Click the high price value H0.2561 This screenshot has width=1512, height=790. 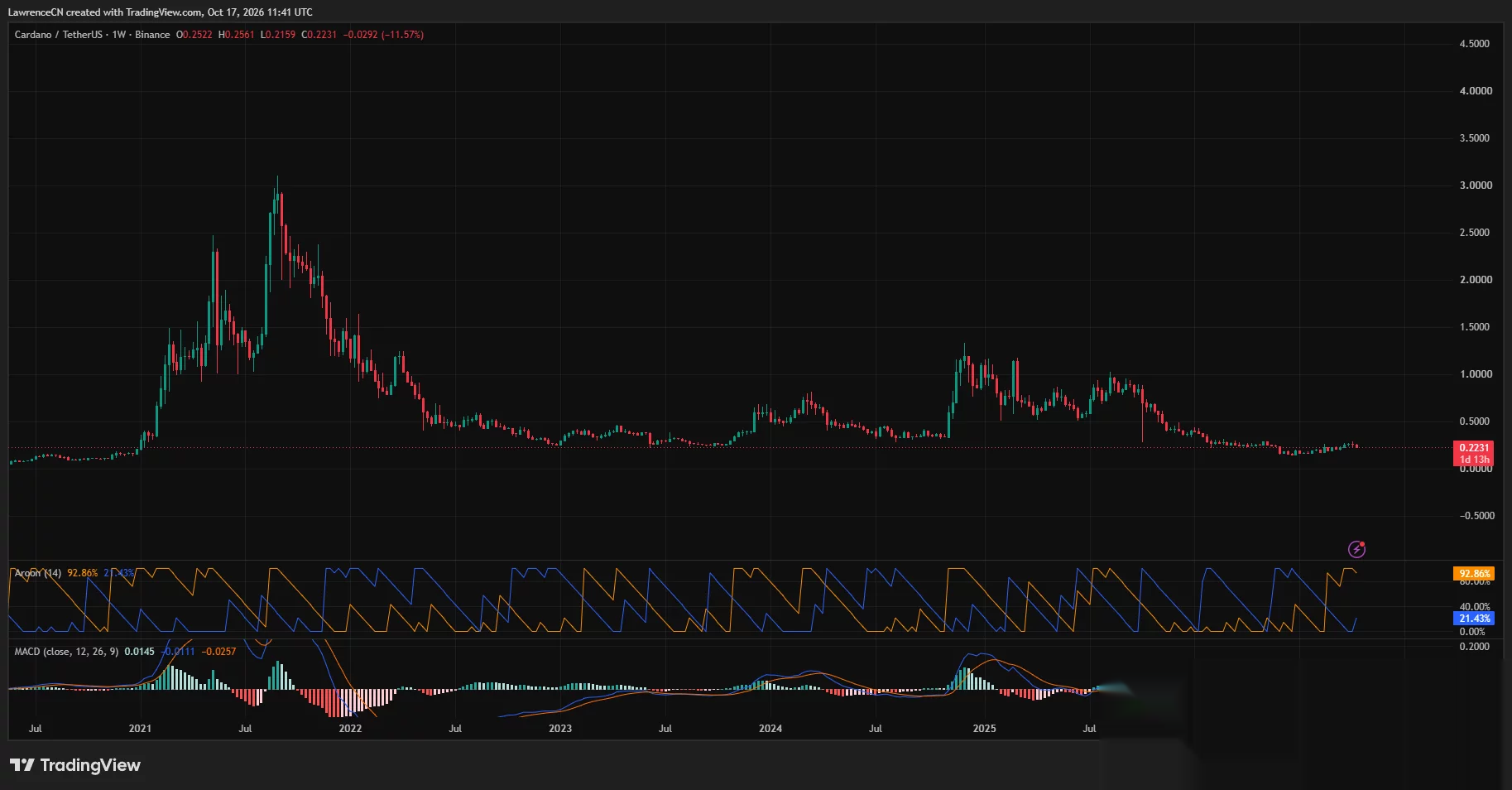237,35
